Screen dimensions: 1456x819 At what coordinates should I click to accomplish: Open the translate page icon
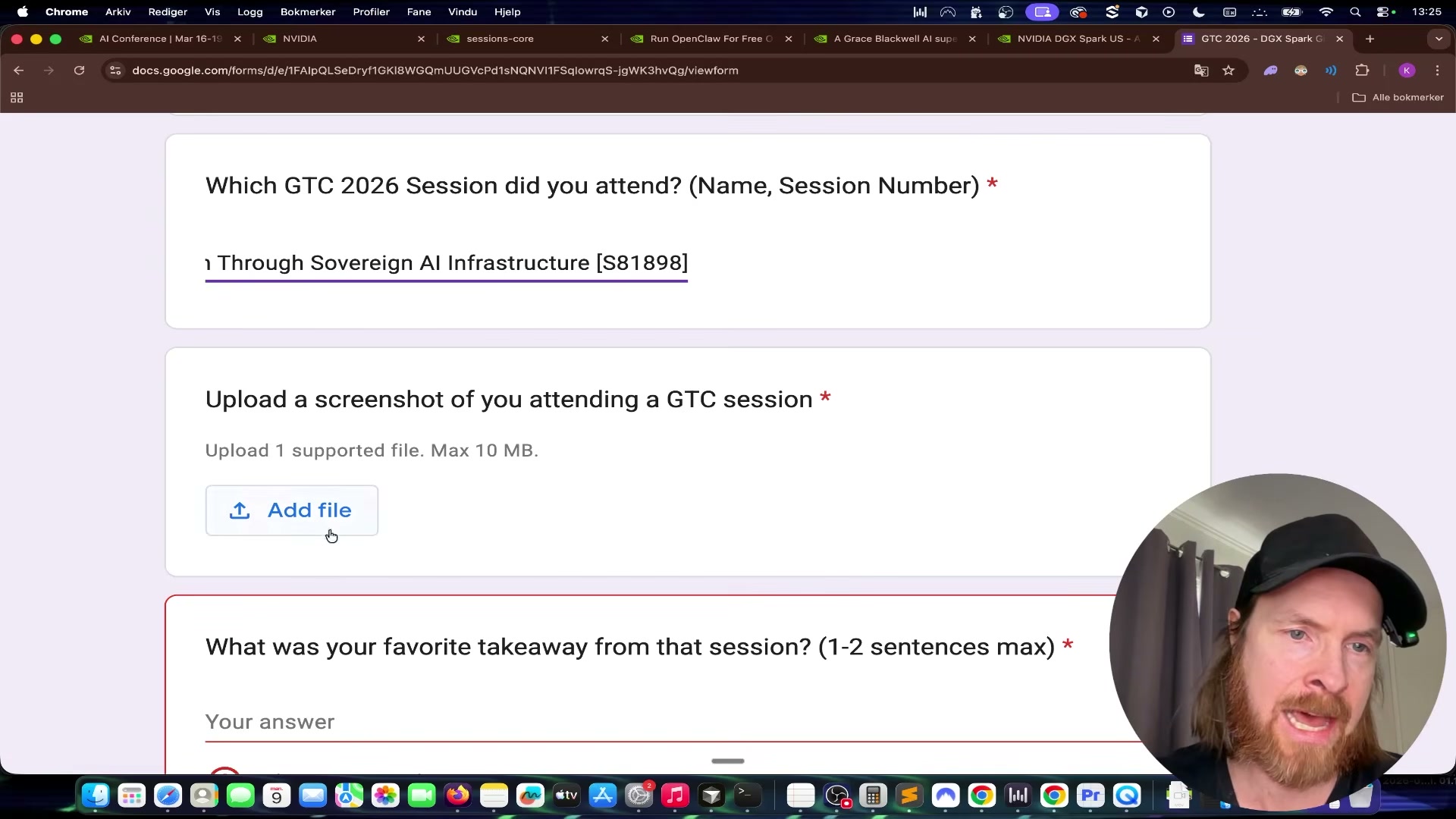(1201, 71)
